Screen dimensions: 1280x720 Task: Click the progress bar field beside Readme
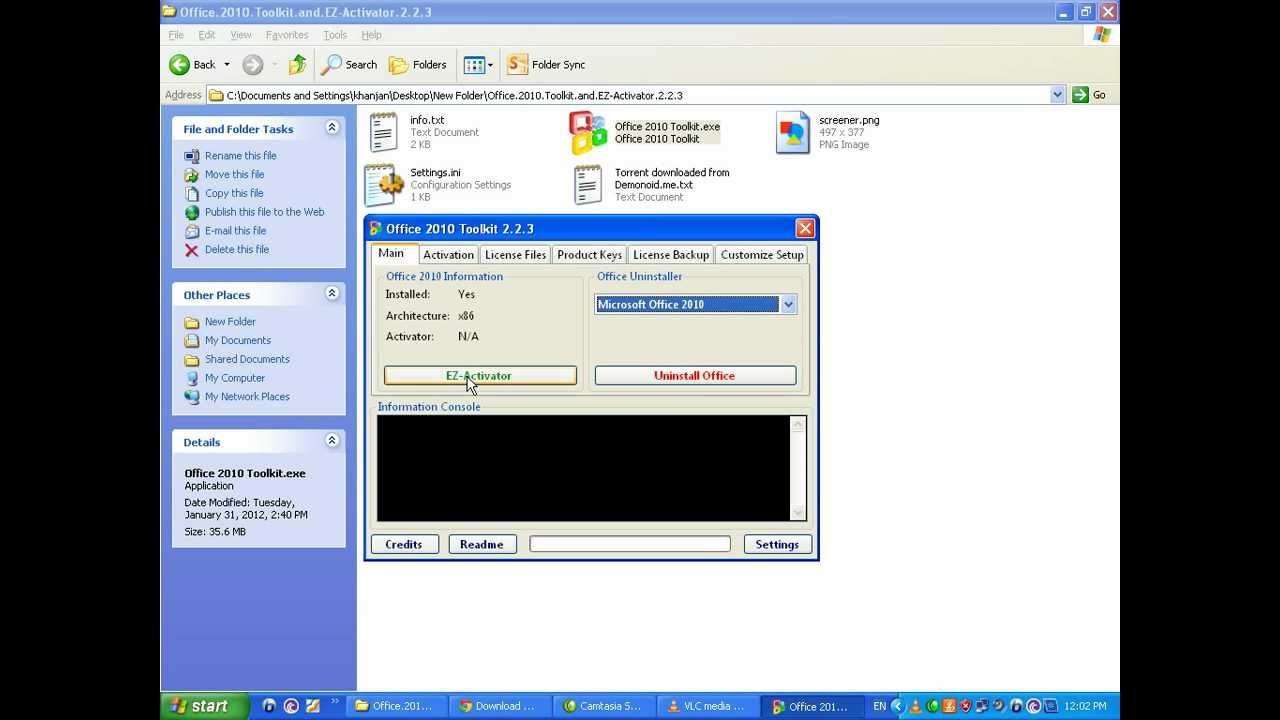click(630, 544)
